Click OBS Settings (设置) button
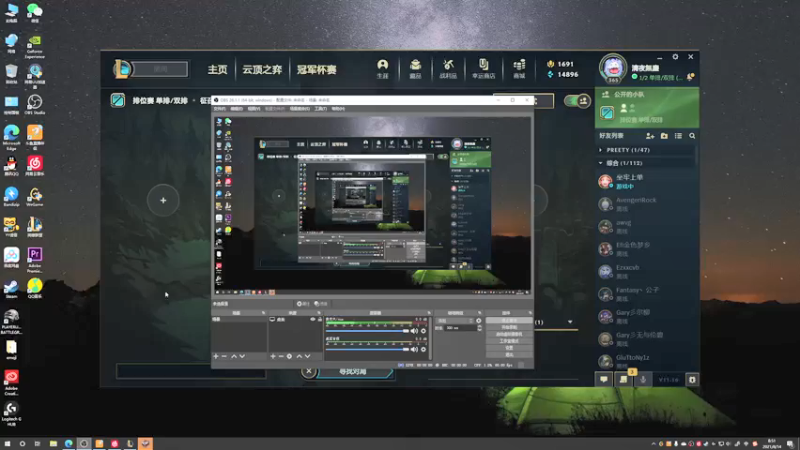 point(509,347)
